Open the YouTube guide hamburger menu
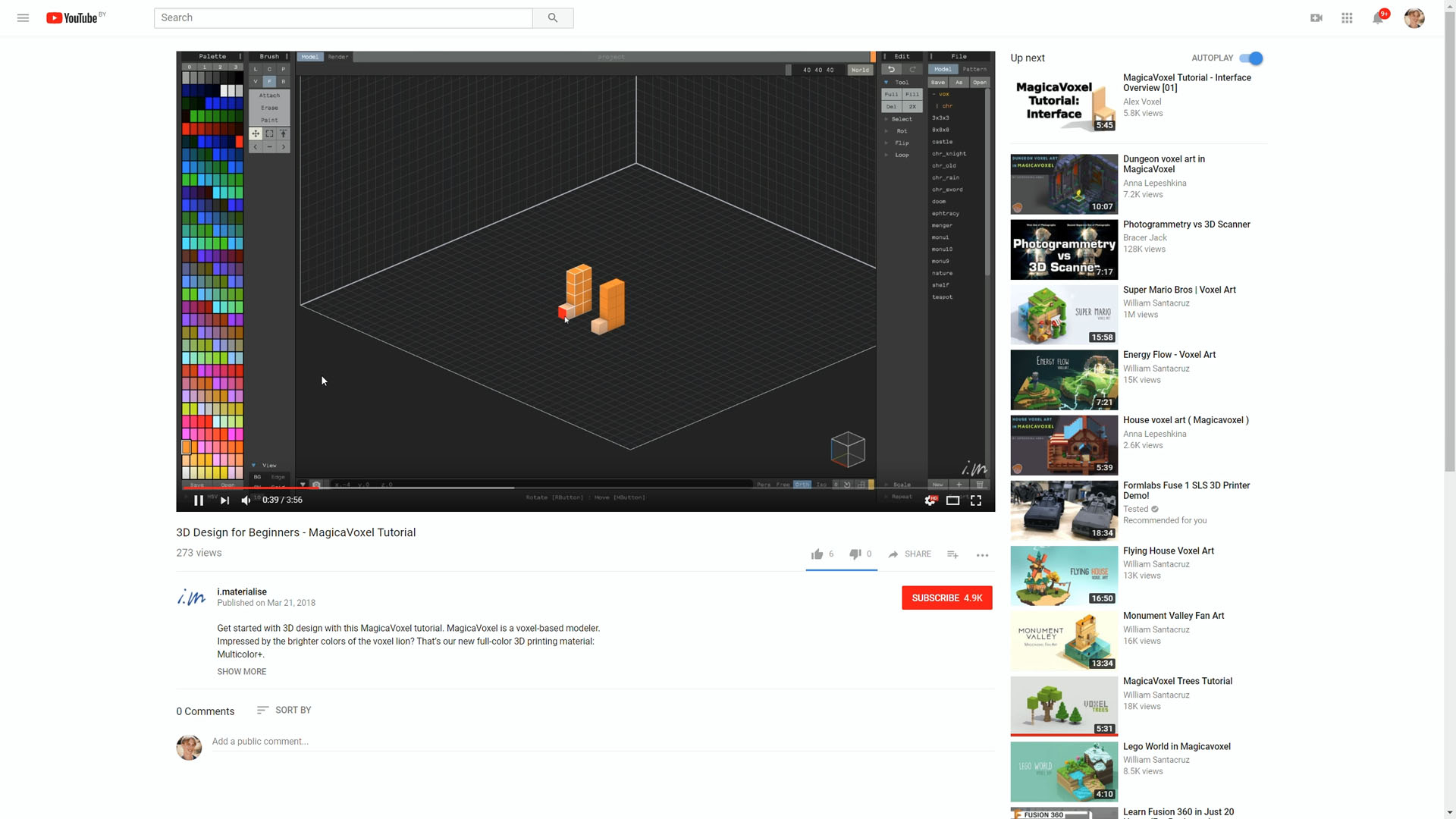 pyautogui.click(x=23, y=17)
